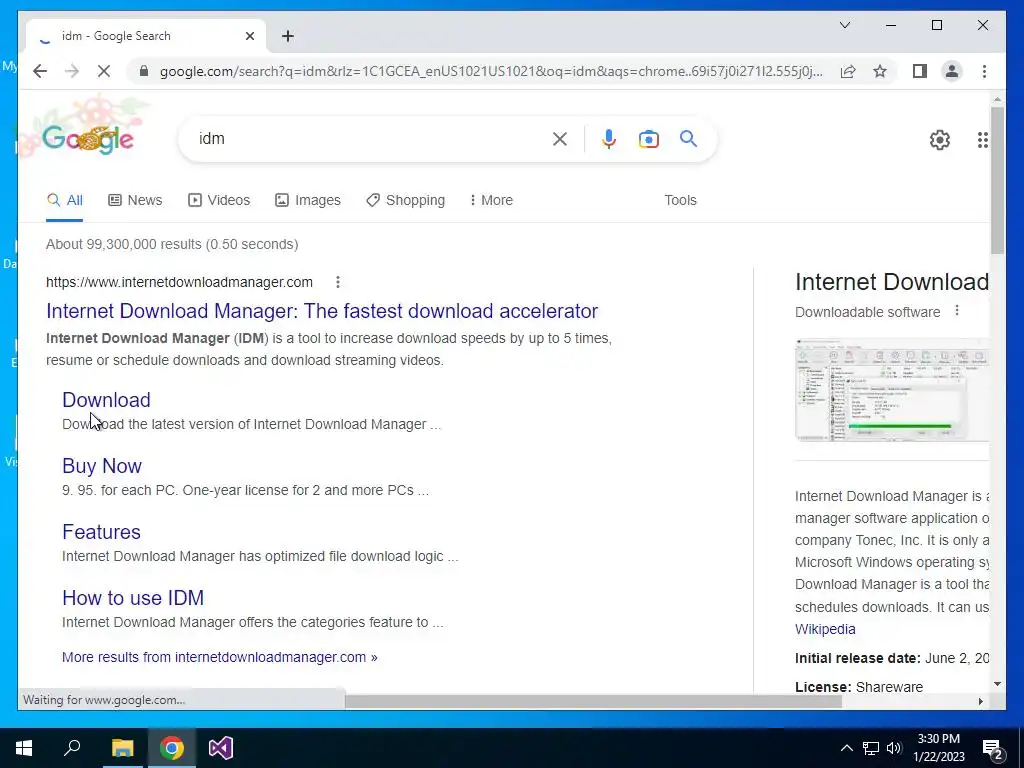
Task: Open Google quick settings gear
Action: click(x=940, y=140)
